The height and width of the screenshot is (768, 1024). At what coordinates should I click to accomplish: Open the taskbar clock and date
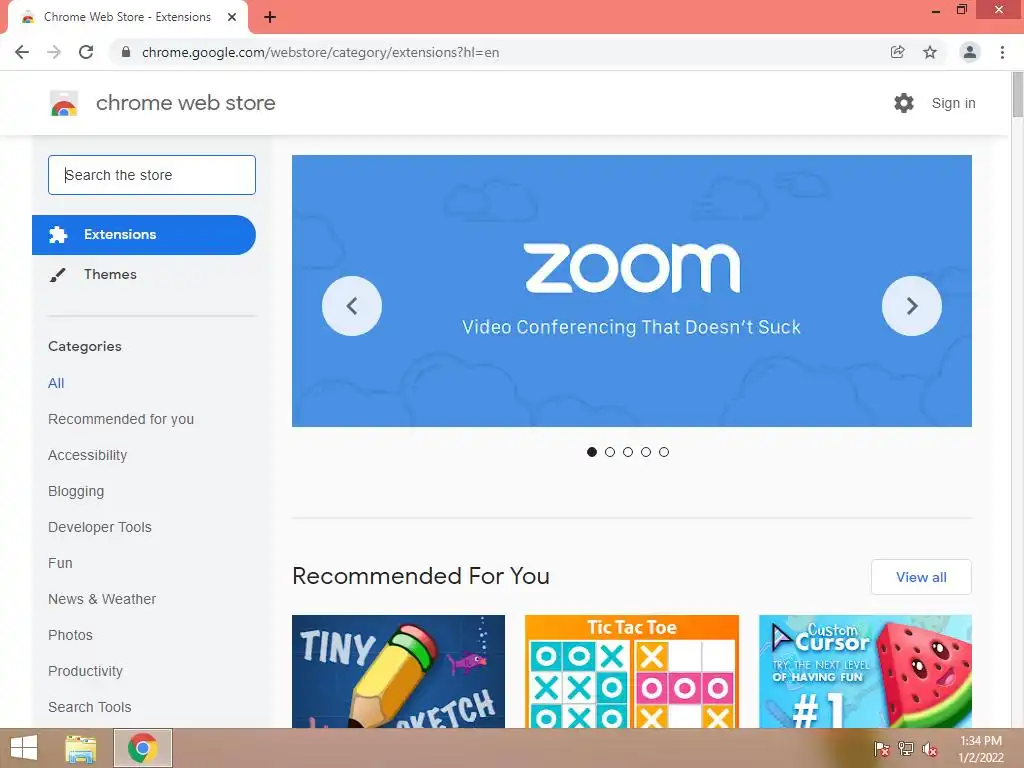981,749
